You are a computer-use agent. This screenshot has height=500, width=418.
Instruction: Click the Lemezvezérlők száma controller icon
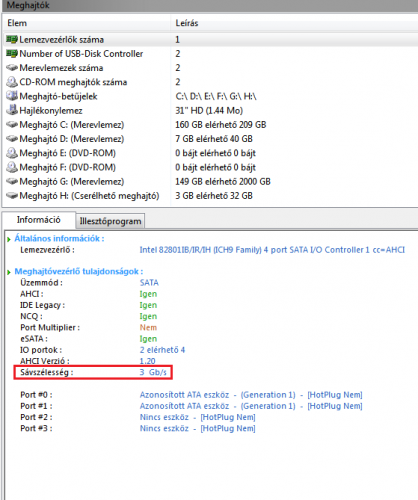[x=12, y=40]
